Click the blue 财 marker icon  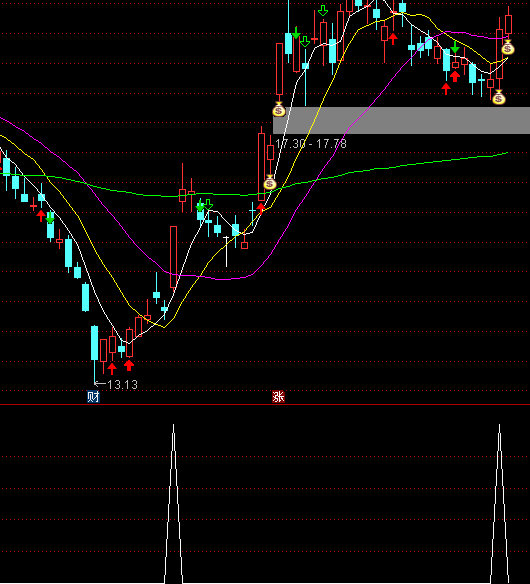[93, 397]
